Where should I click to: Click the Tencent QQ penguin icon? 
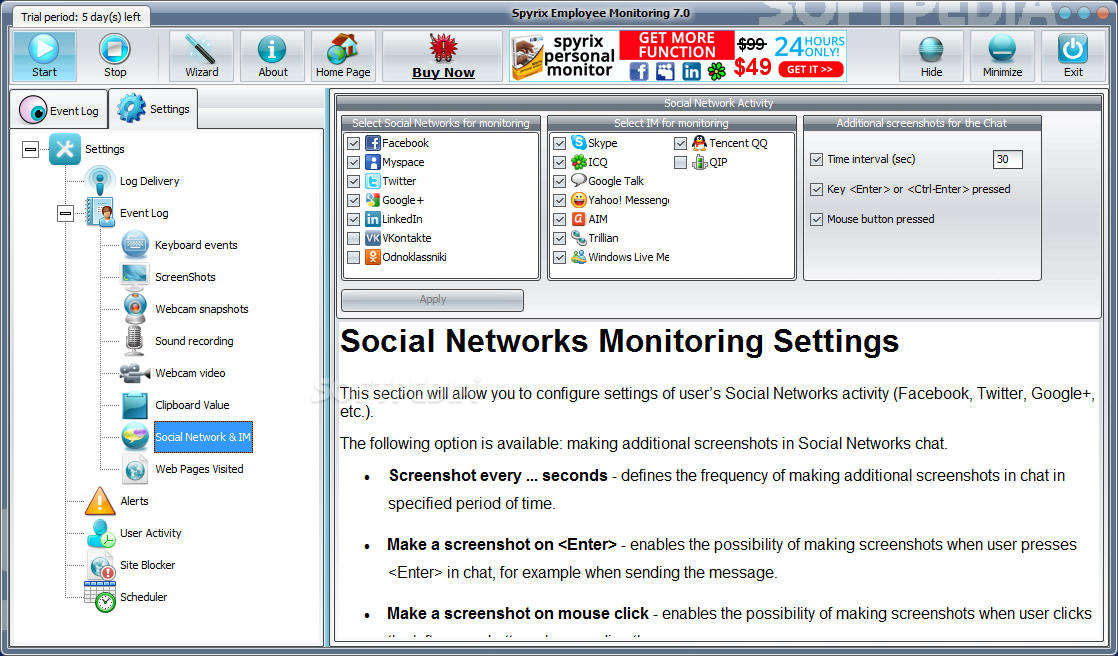click(x=699, y=143)
